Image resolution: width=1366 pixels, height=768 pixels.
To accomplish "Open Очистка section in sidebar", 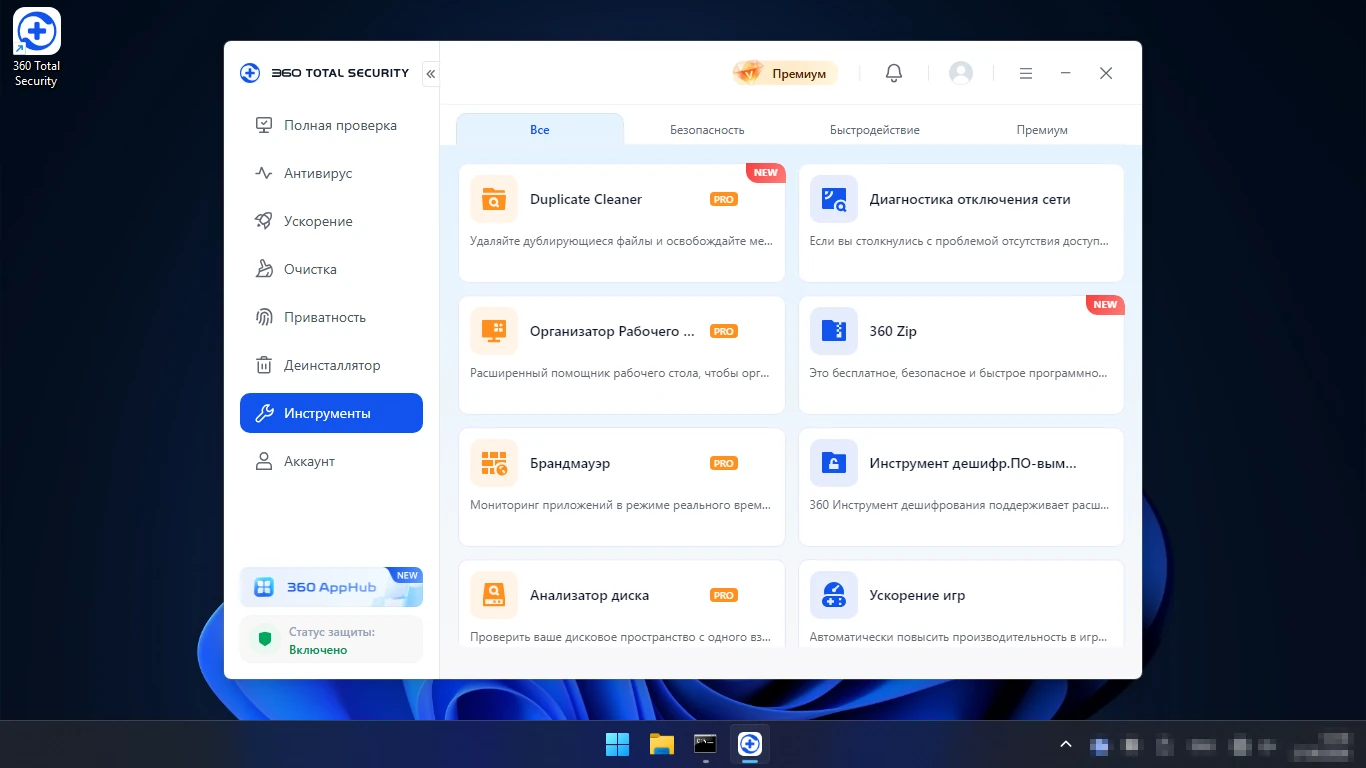I will click(x=331, y=269).
